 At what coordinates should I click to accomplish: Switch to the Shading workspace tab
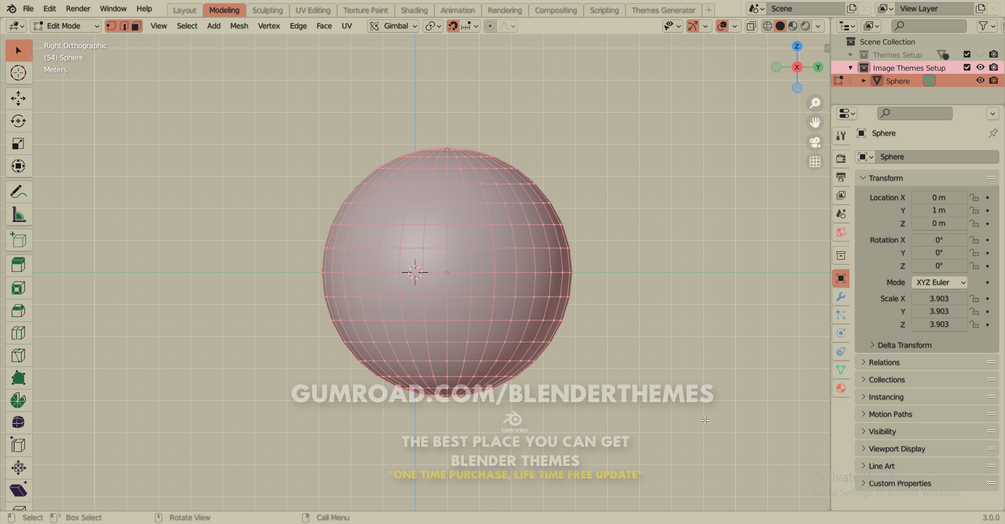click(414, 10)
